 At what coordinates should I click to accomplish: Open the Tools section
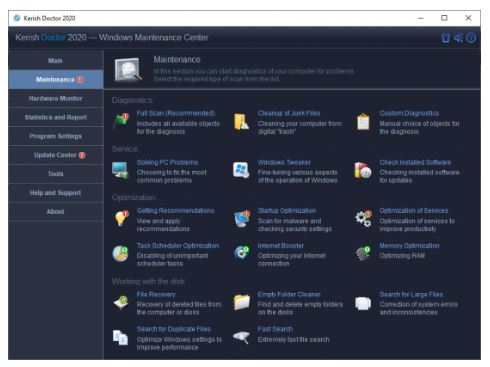point(56,174)
